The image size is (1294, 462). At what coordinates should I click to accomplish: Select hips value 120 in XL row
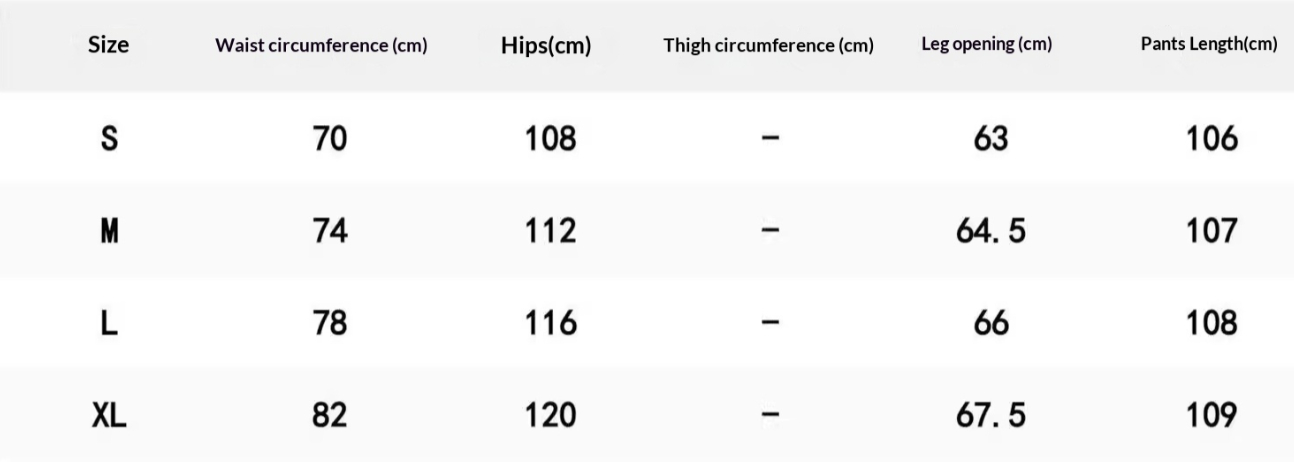click(551, 415)
